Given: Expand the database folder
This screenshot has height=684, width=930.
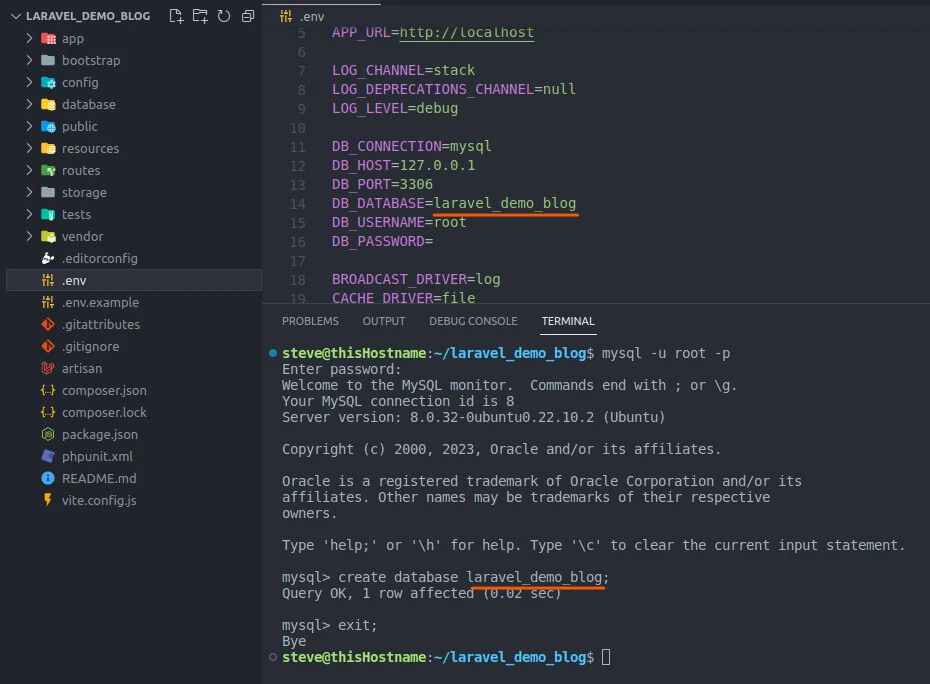Looking at the screenshot, I should tap(88, 104).
